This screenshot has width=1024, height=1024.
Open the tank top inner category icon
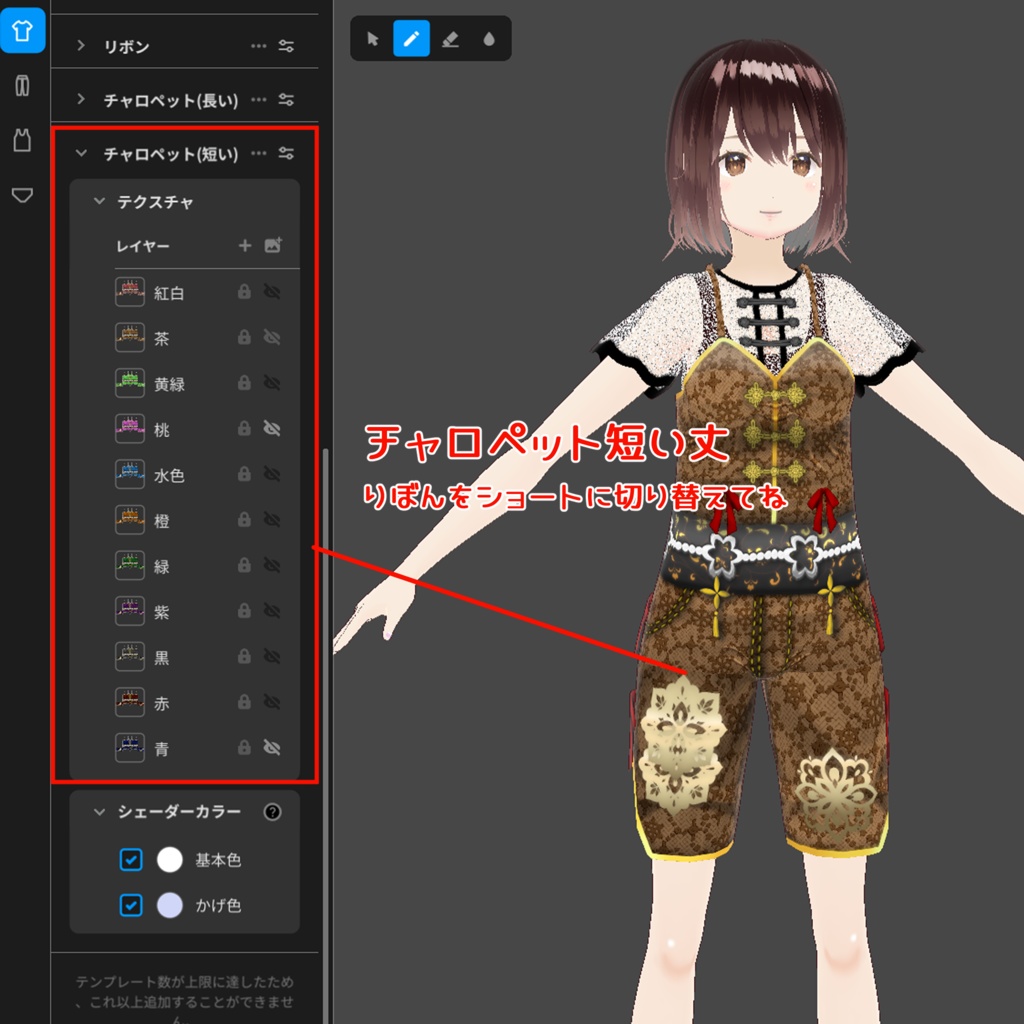tap(22, 140)
